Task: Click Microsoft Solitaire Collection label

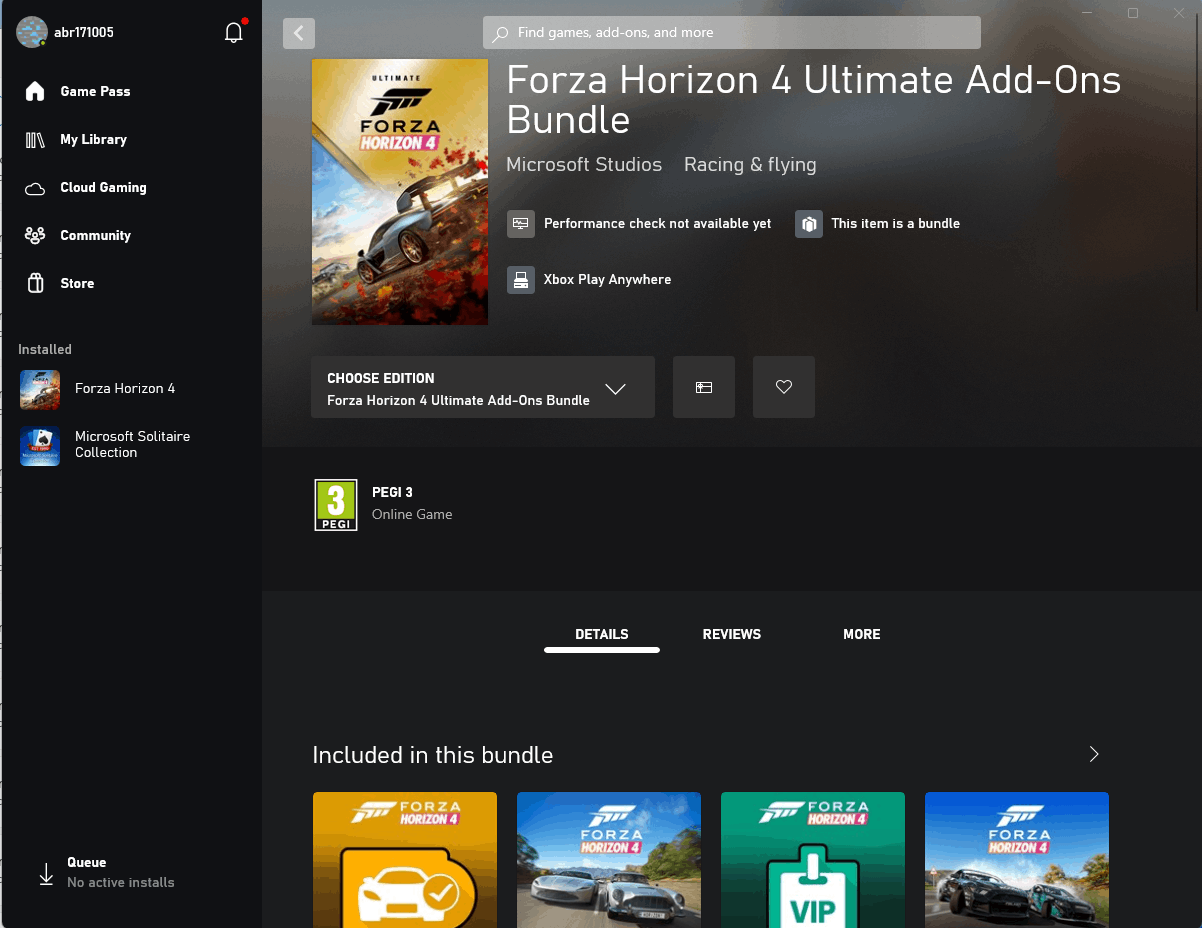Action: pyautogui.click(x=132, y=444)
